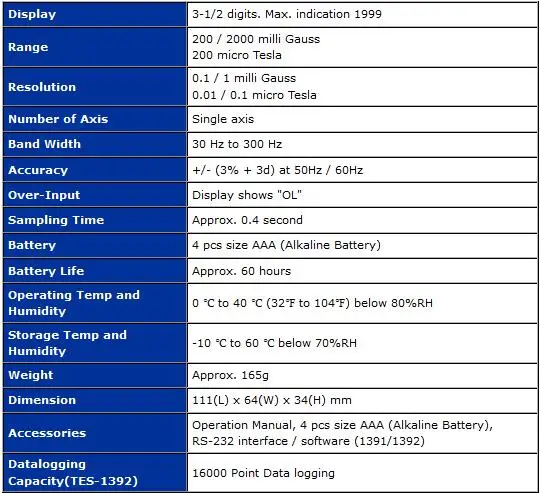This screenshot has height=493, width=540.
Task: Click '-10 °C to 60 °C below 70%RH'
Action: (x=274, y=343)
